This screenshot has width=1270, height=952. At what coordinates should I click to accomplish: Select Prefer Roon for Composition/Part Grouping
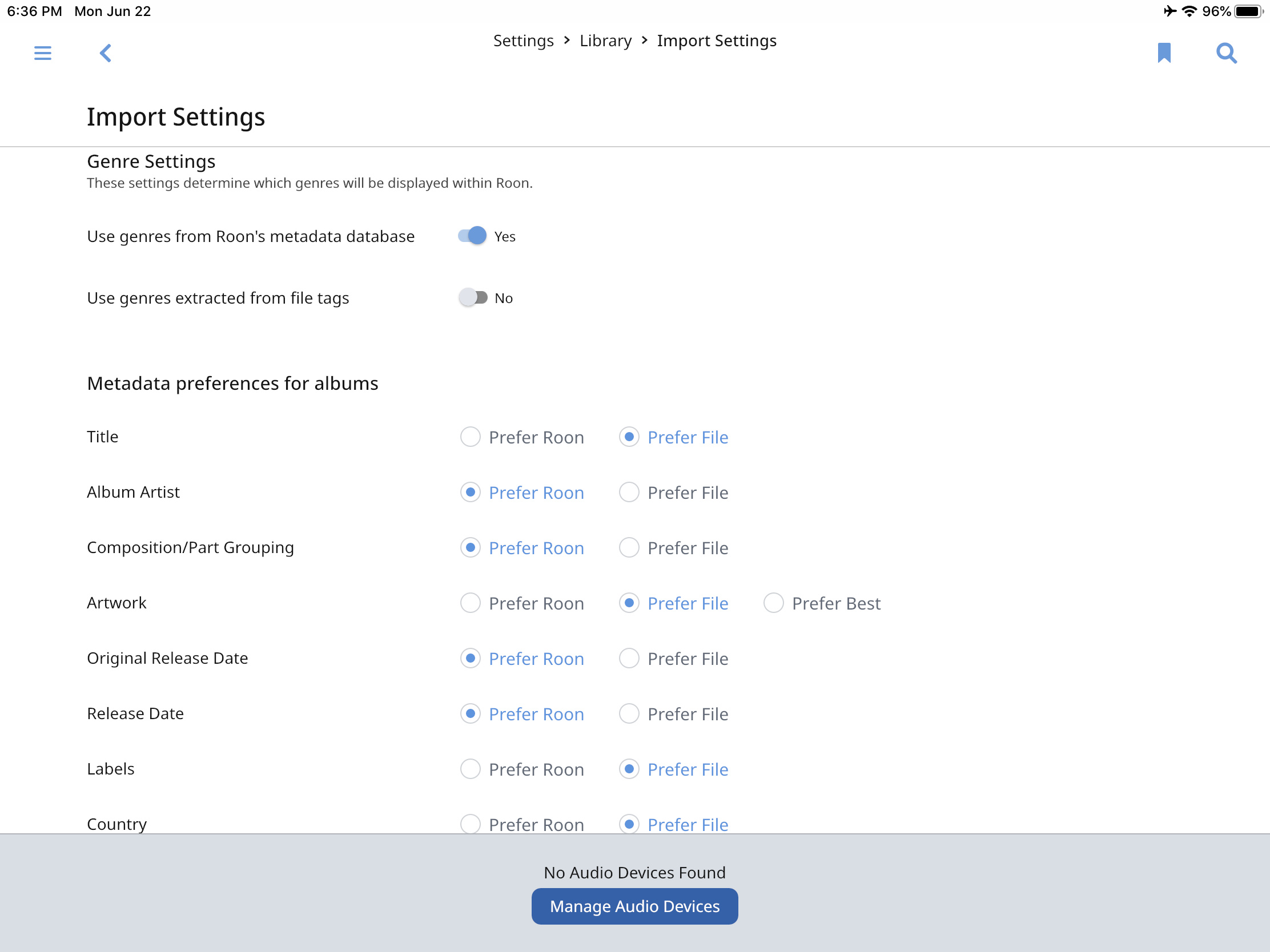(522, 548)
